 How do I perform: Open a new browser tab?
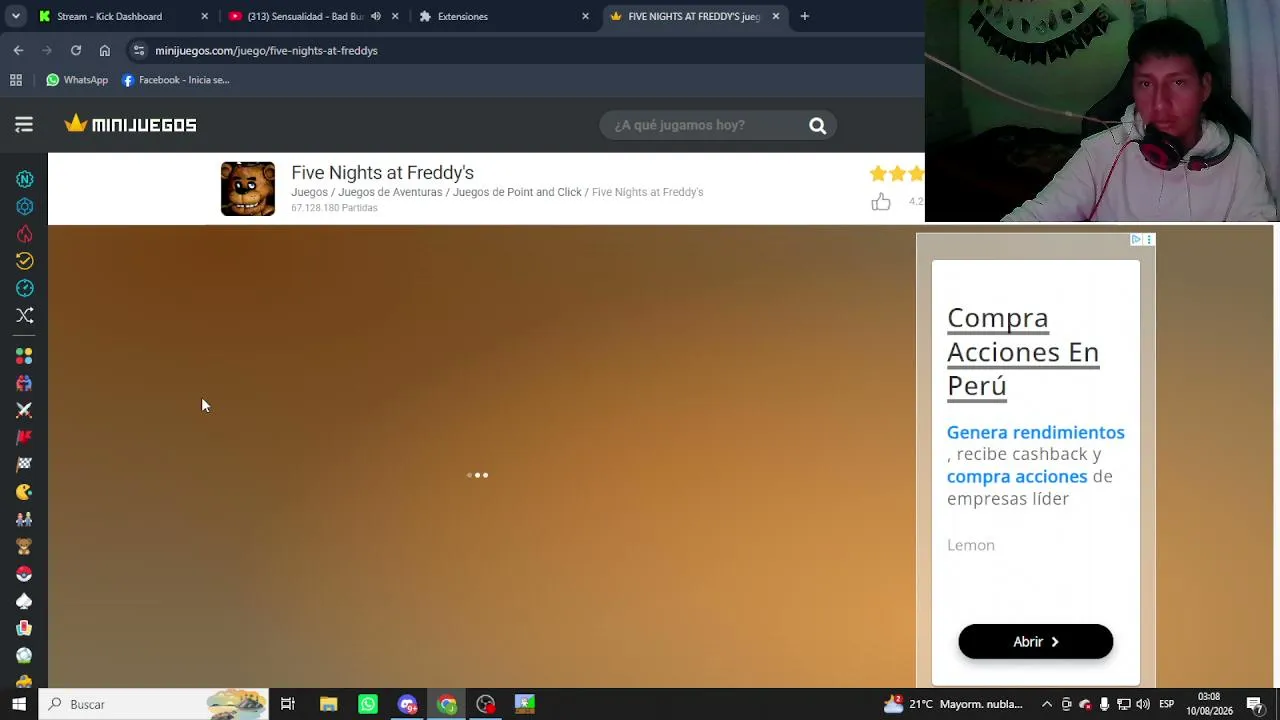point(804,16)
